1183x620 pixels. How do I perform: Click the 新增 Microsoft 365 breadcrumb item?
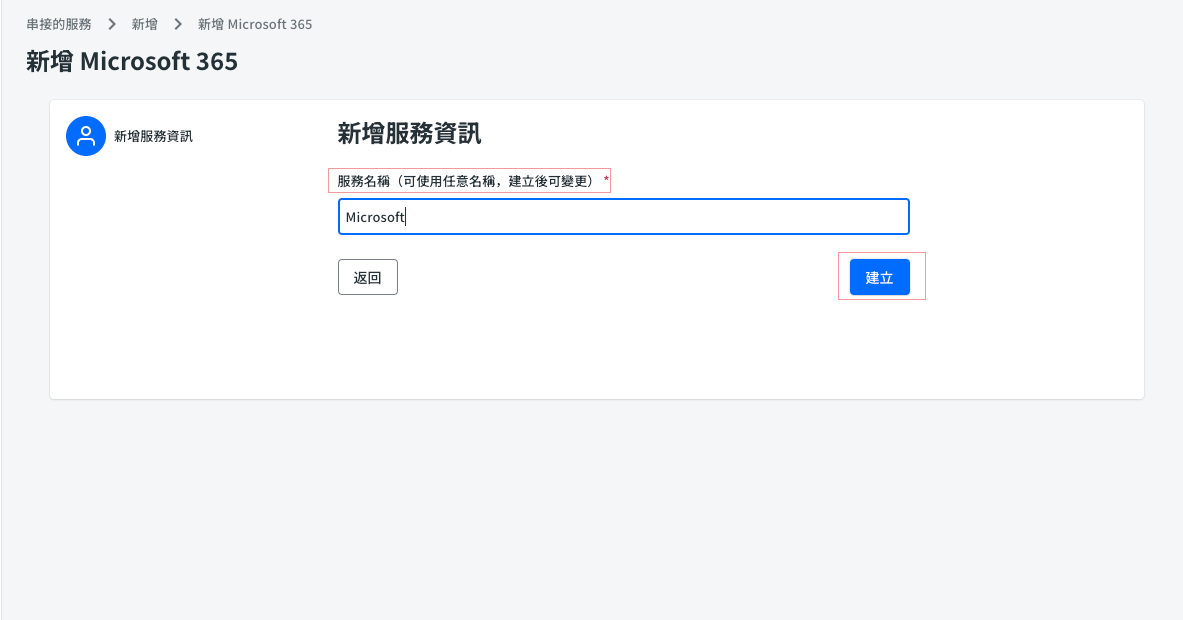(255, 24)
